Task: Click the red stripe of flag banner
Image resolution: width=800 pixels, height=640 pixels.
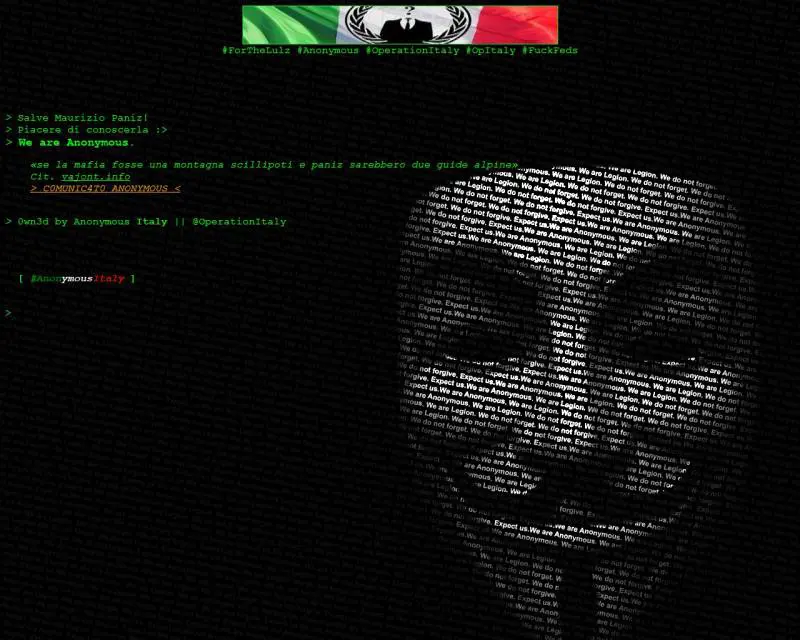Action: [519, 25]
